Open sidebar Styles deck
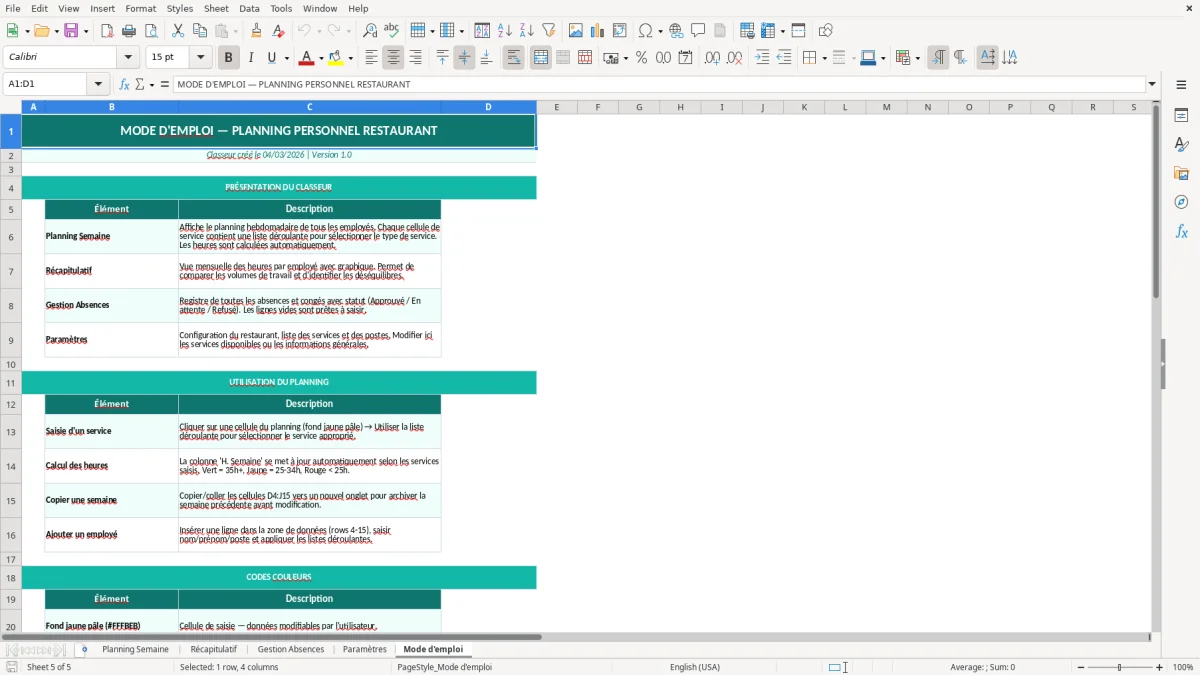 coord(1181,144)
